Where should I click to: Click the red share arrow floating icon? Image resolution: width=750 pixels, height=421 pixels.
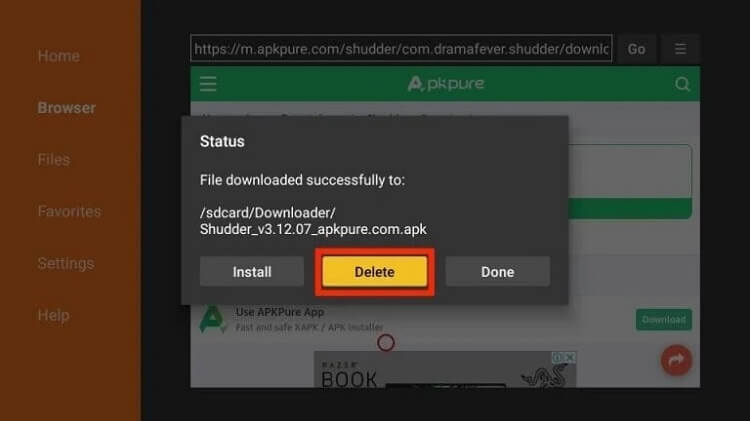(676, 360)
